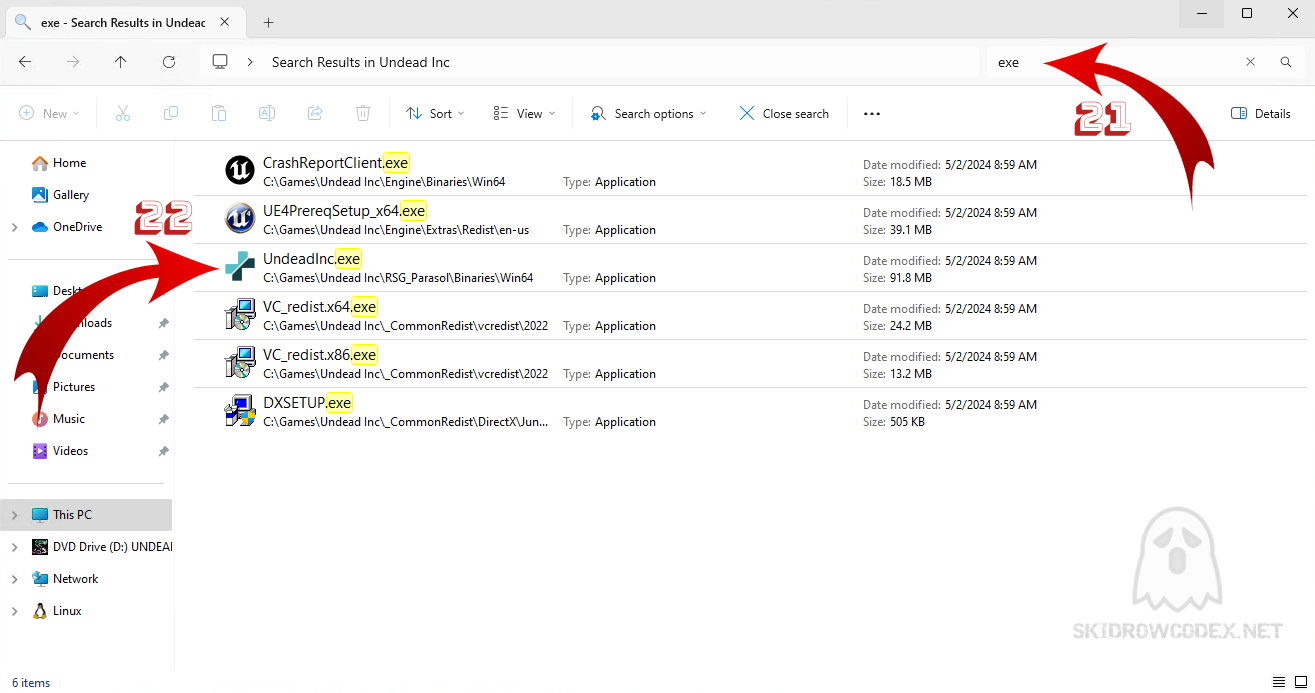Click 'Search Results in Undead Inc' breadcrumb

[361, 62]
